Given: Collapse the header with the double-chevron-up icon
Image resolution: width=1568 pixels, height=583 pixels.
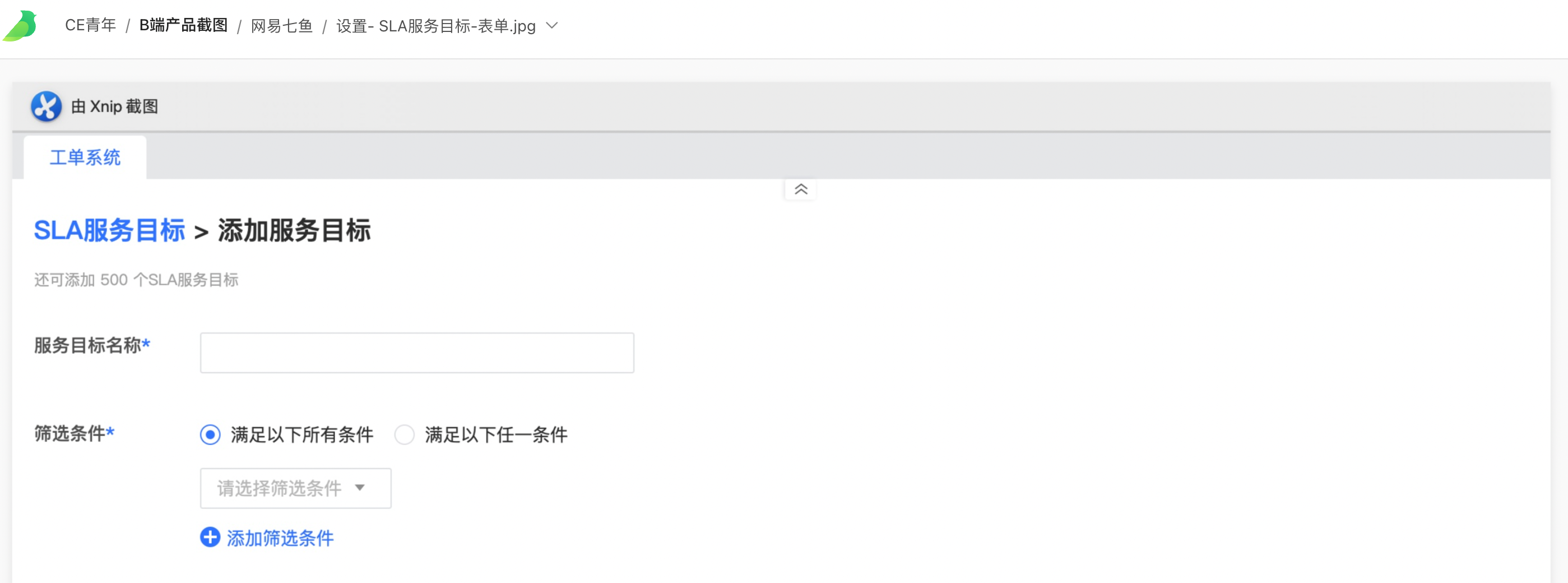Looking at the screenshot, I should (800, 189).
